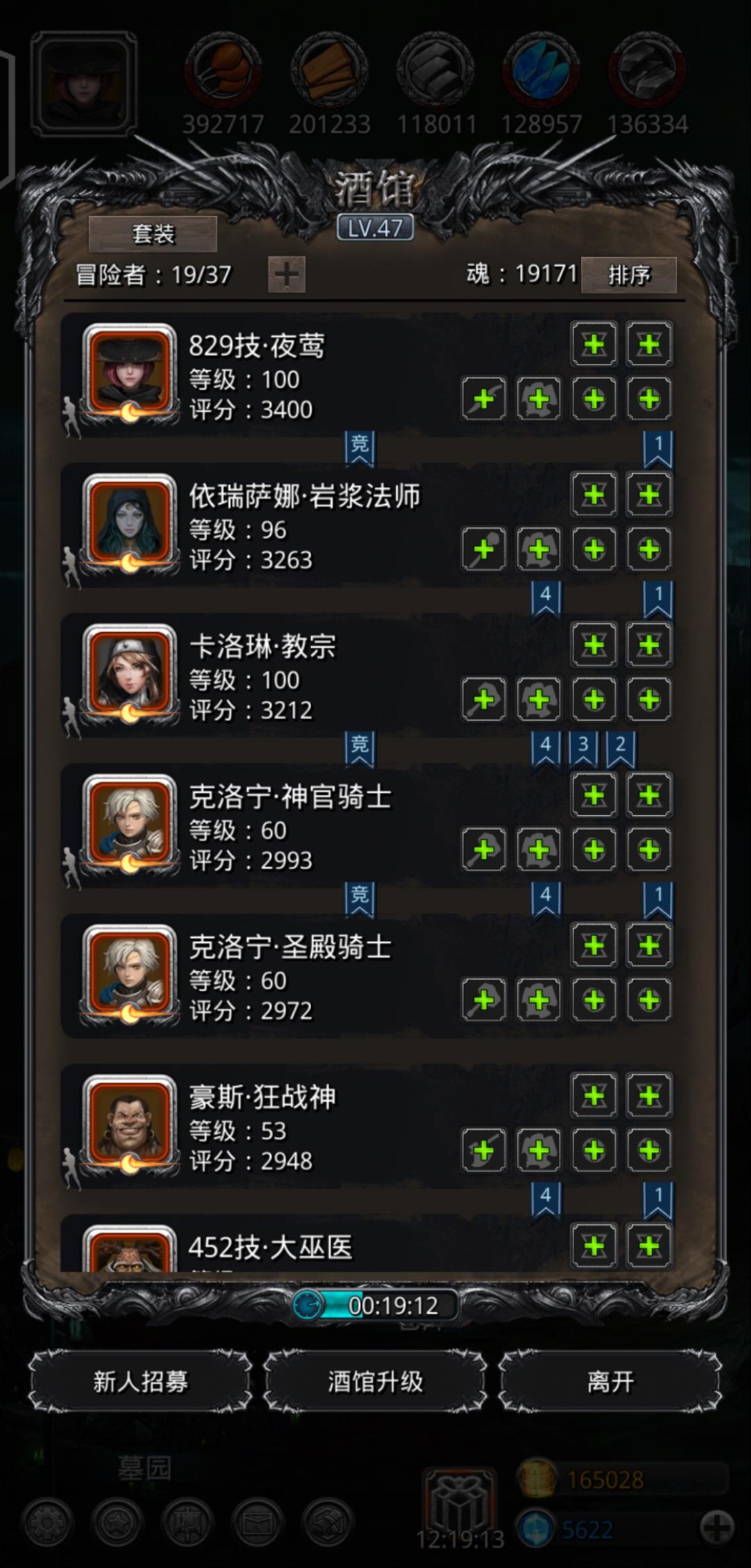The height and width of the screenshot is (1568, 751).
Task: Tap the weapon slot plus for 豪斯·狂战神
Action: [484, 1150]
